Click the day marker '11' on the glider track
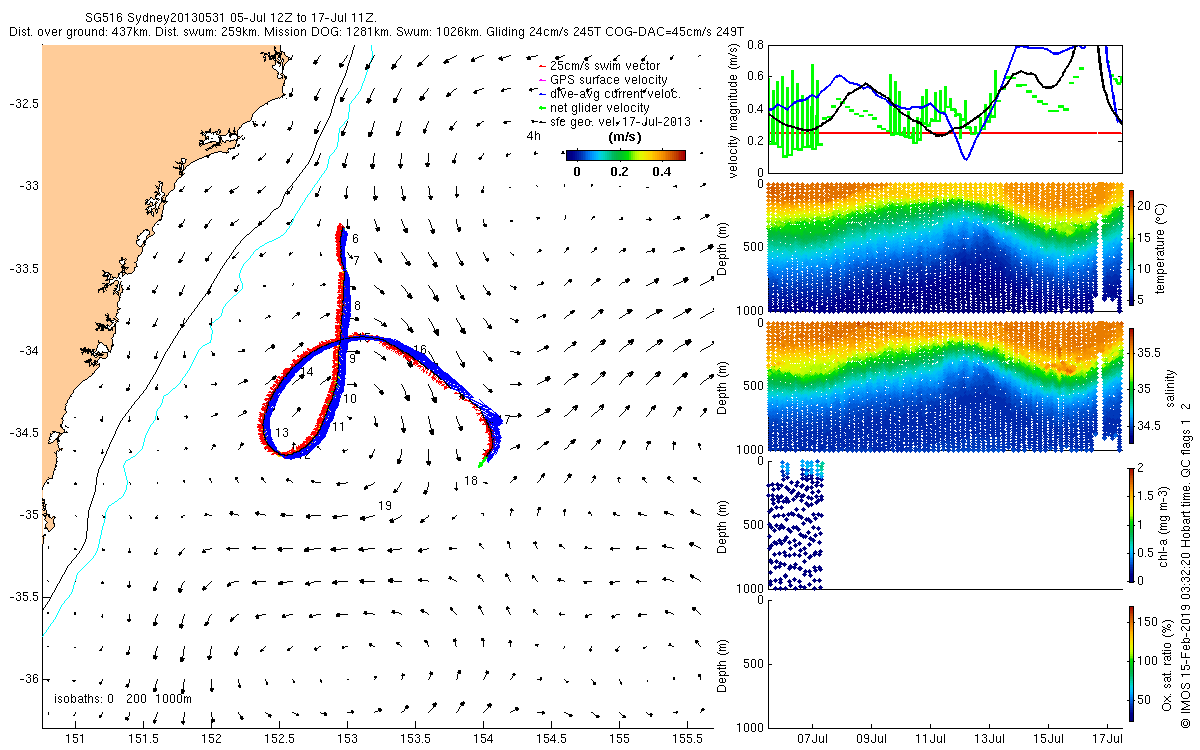 (339, 427)
